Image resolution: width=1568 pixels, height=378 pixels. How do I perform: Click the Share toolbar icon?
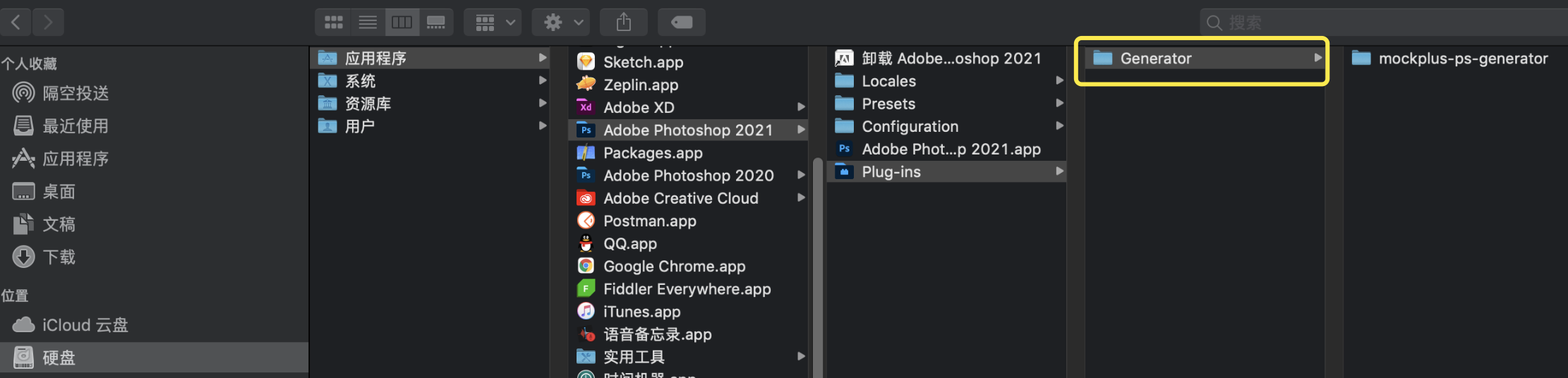pos(623,23)
